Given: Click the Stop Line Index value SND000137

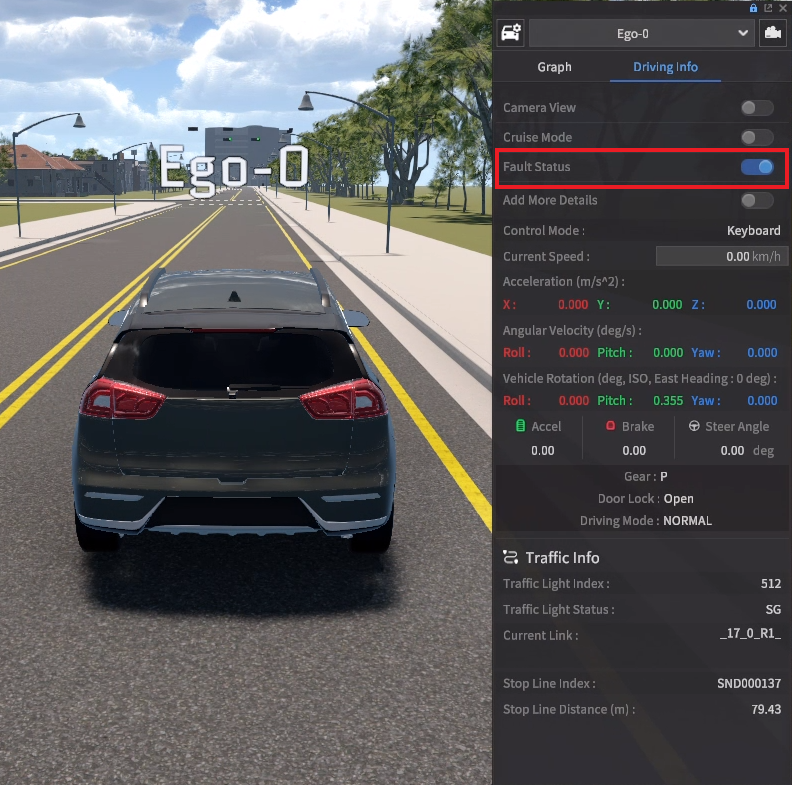Looking at the screenshot, I should pos(749,684).
